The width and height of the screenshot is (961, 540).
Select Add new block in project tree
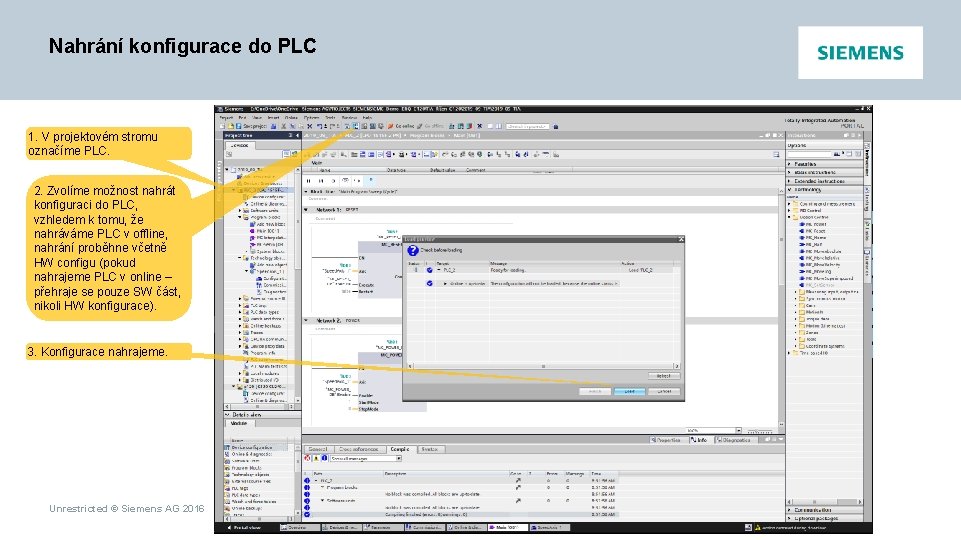[x=267, y=224]
